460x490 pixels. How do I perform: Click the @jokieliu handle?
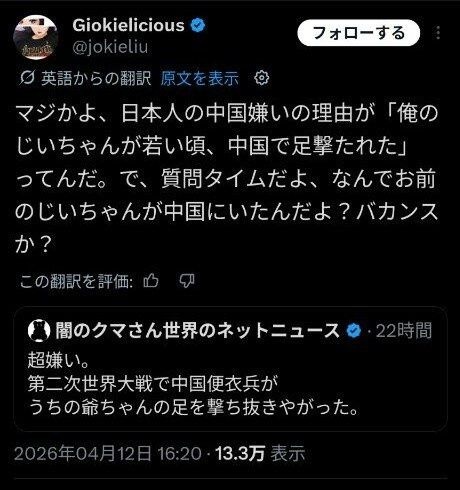[110, 47]
